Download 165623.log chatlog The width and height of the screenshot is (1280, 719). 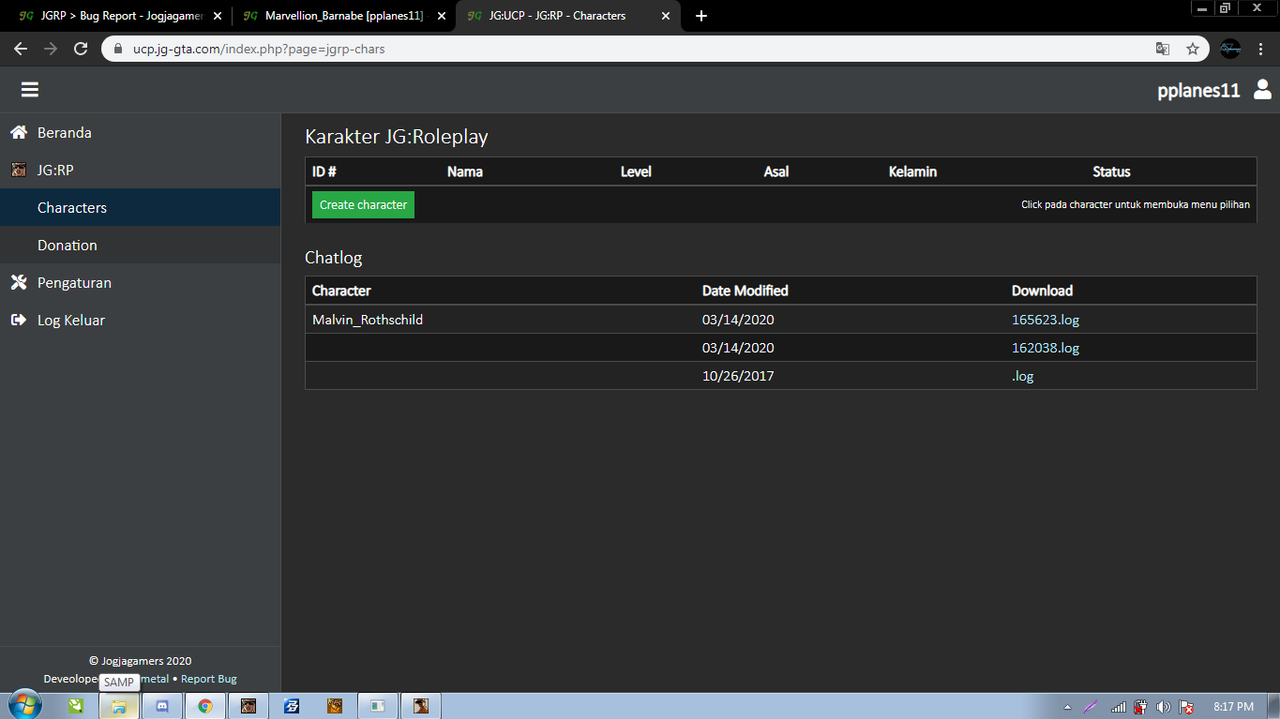coord(1045,320)
